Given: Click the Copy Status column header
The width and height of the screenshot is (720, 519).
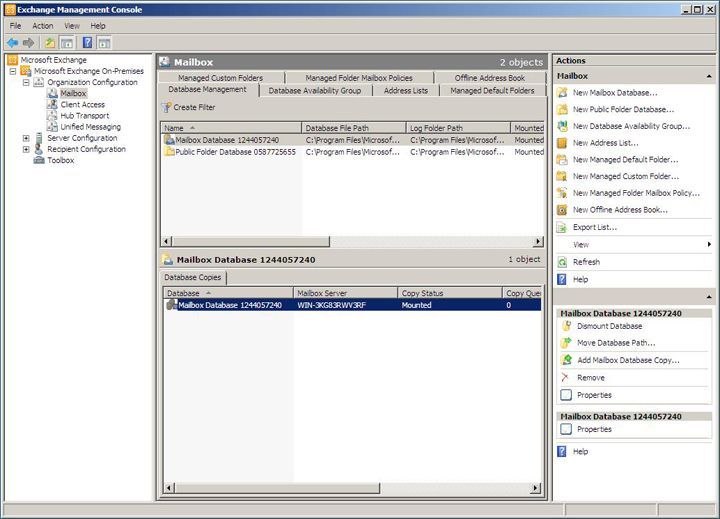Looking at the screenshot, I should point(450,293).
